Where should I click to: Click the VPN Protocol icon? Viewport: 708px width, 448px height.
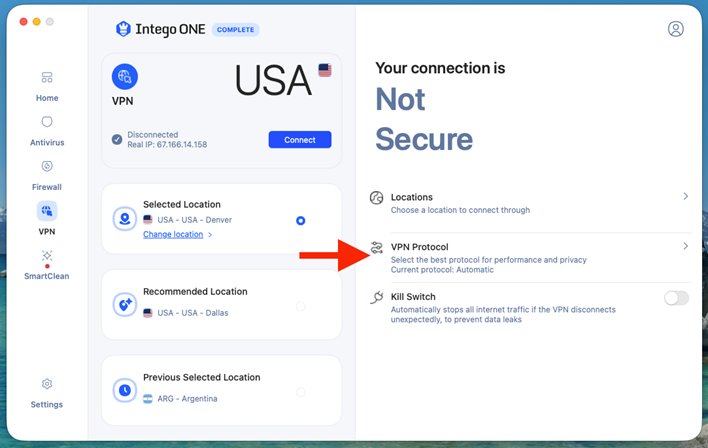pos(377,247)
